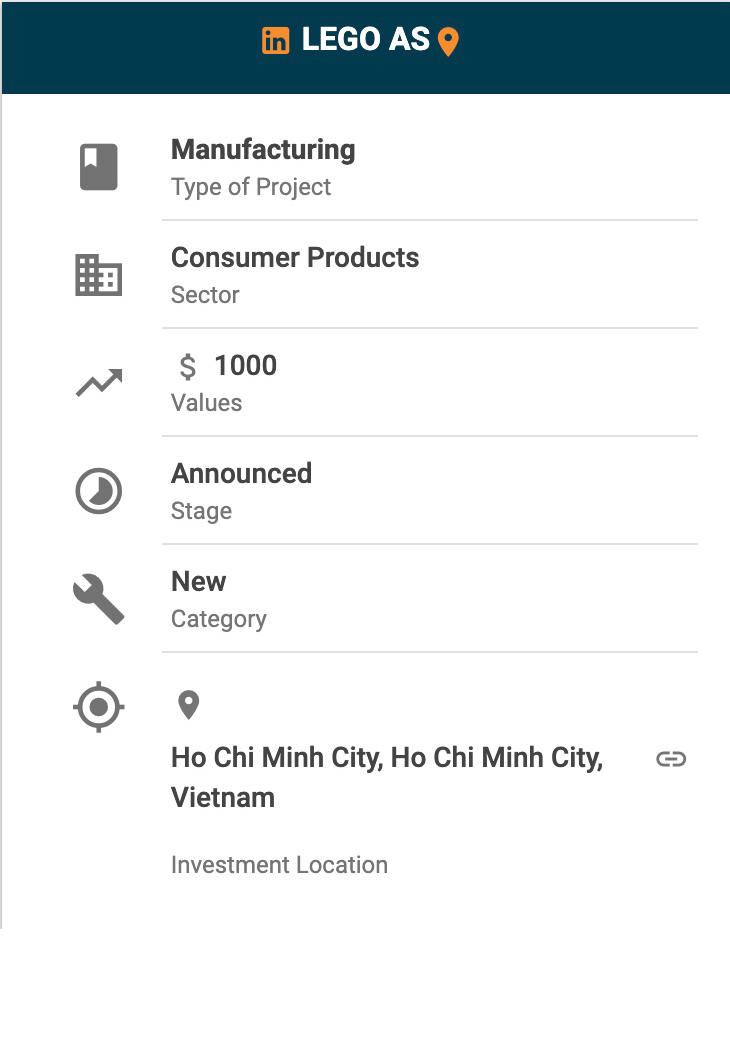730x1050 pixels.
Task: Click the bookmark icon for Type of Project
Action: coord(99,167)
